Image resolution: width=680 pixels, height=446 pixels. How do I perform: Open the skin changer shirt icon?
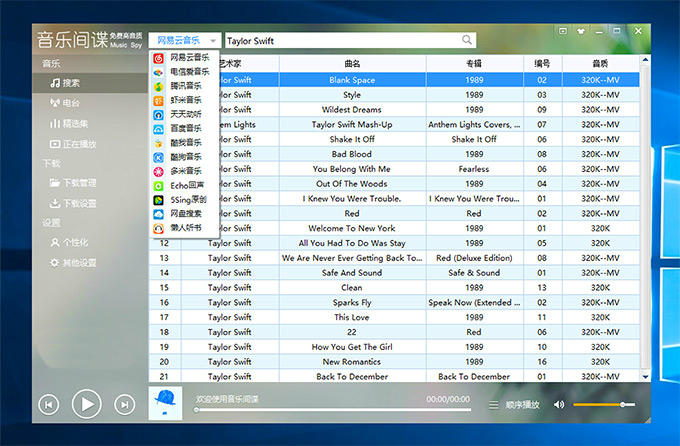[581, 31]
